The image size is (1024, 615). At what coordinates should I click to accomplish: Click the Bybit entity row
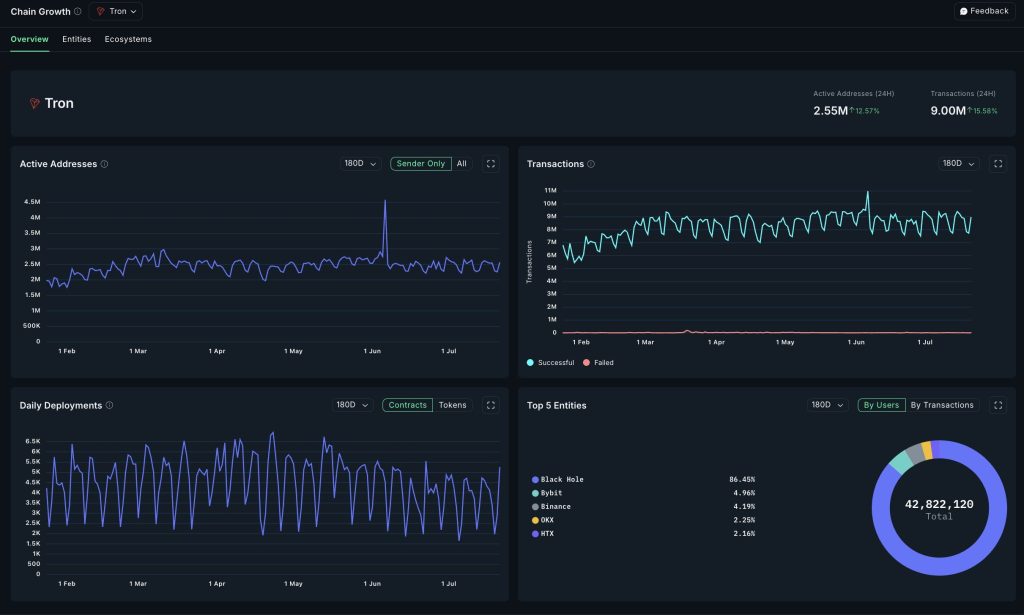[643, 493]
